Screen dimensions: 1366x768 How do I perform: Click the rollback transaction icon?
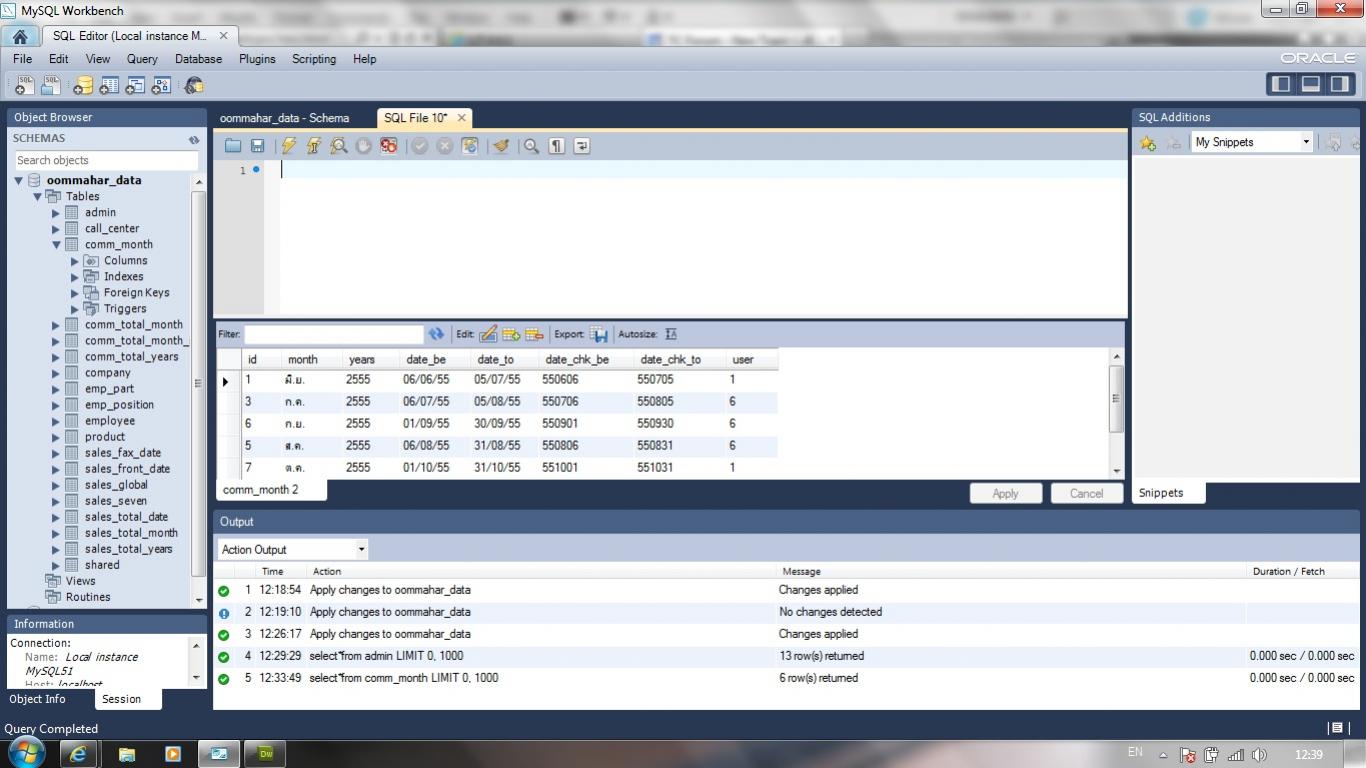[x=445, y=146]
